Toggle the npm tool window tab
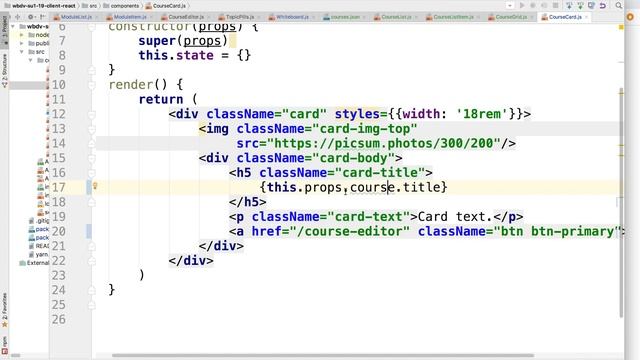The image size is (640, 360). 4,345
